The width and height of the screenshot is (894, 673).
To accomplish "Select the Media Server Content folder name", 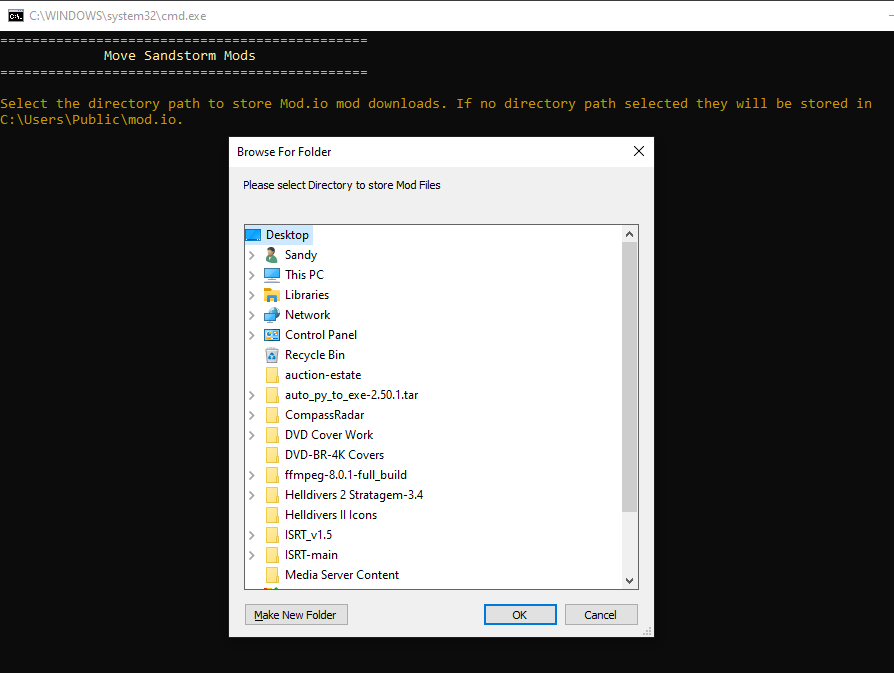I will 342,574.
